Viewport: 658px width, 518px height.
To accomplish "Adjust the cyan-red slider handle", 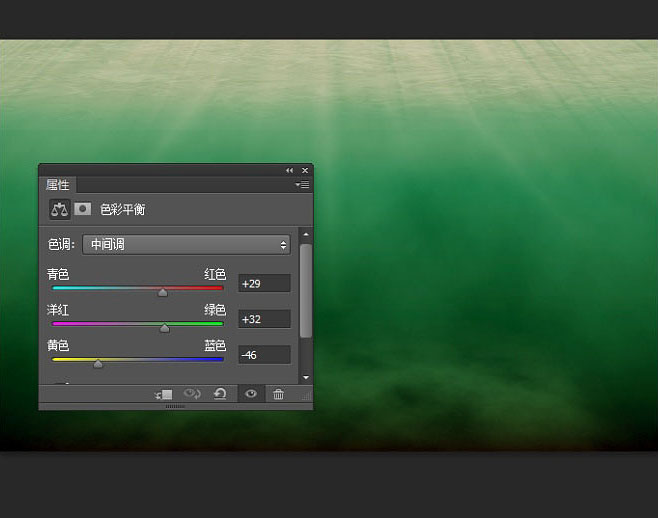I will pyautogui.click(x=163, y=293).
